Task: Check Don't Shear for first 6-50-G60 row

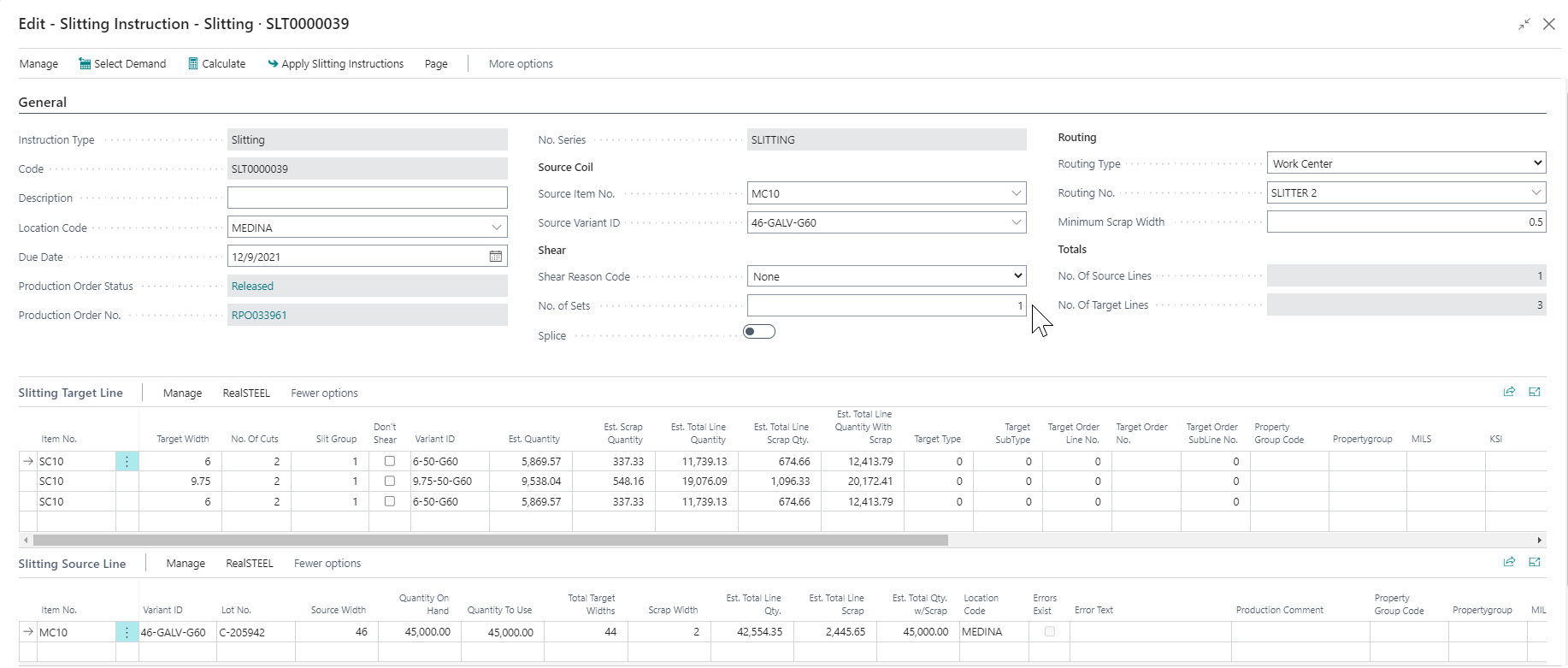Action: [390, 461]
